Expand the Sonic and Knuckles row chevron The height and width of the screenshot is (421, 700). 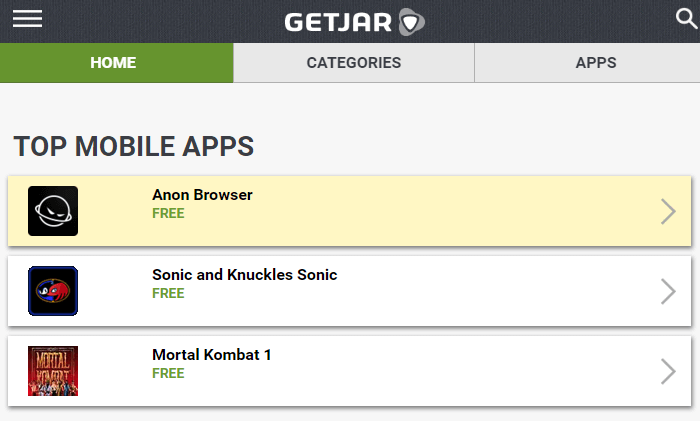[x=668, y=291]
